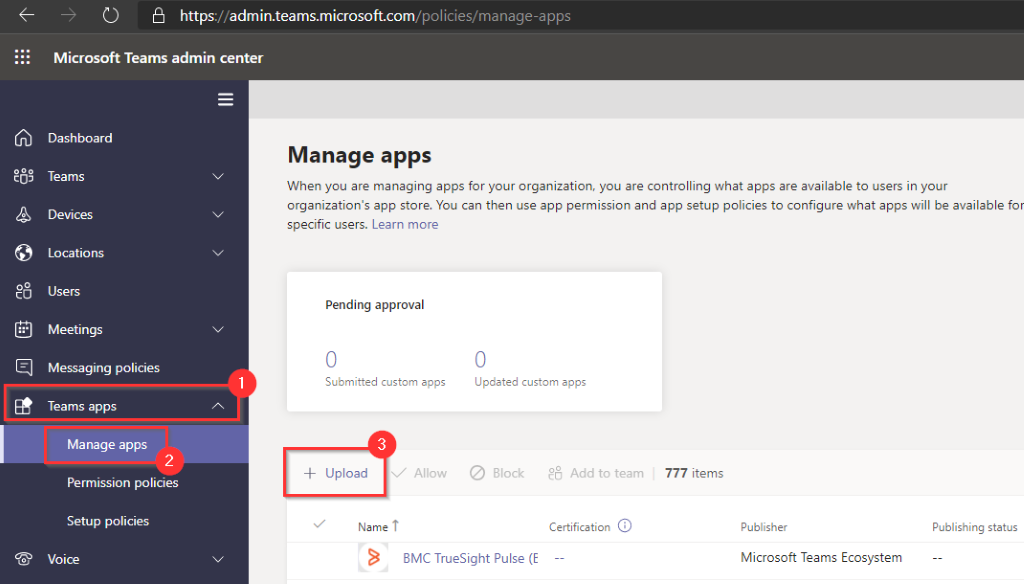Click the Microsoft Teams Ecosystem publisher cell
The width and height of the screenshot is (1024, 584).
tap(821, 557)
